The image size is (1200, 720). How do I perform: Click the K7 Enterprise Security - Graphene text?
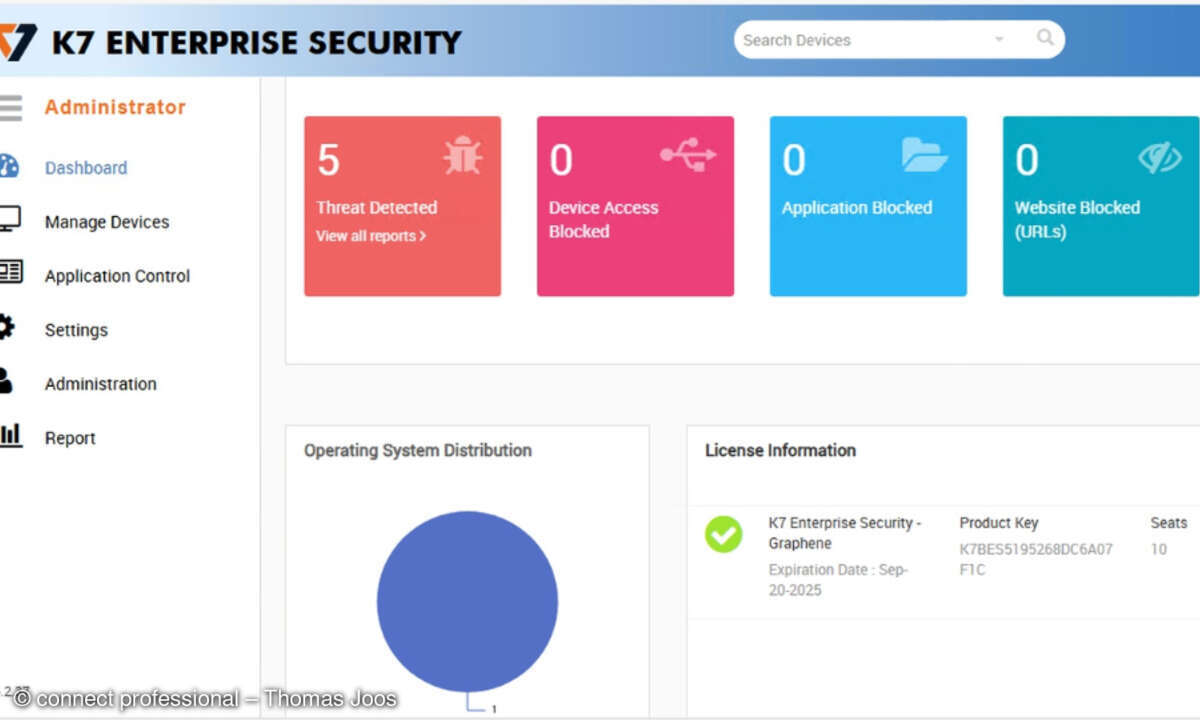pyautogui.click(x=845, y=533)
